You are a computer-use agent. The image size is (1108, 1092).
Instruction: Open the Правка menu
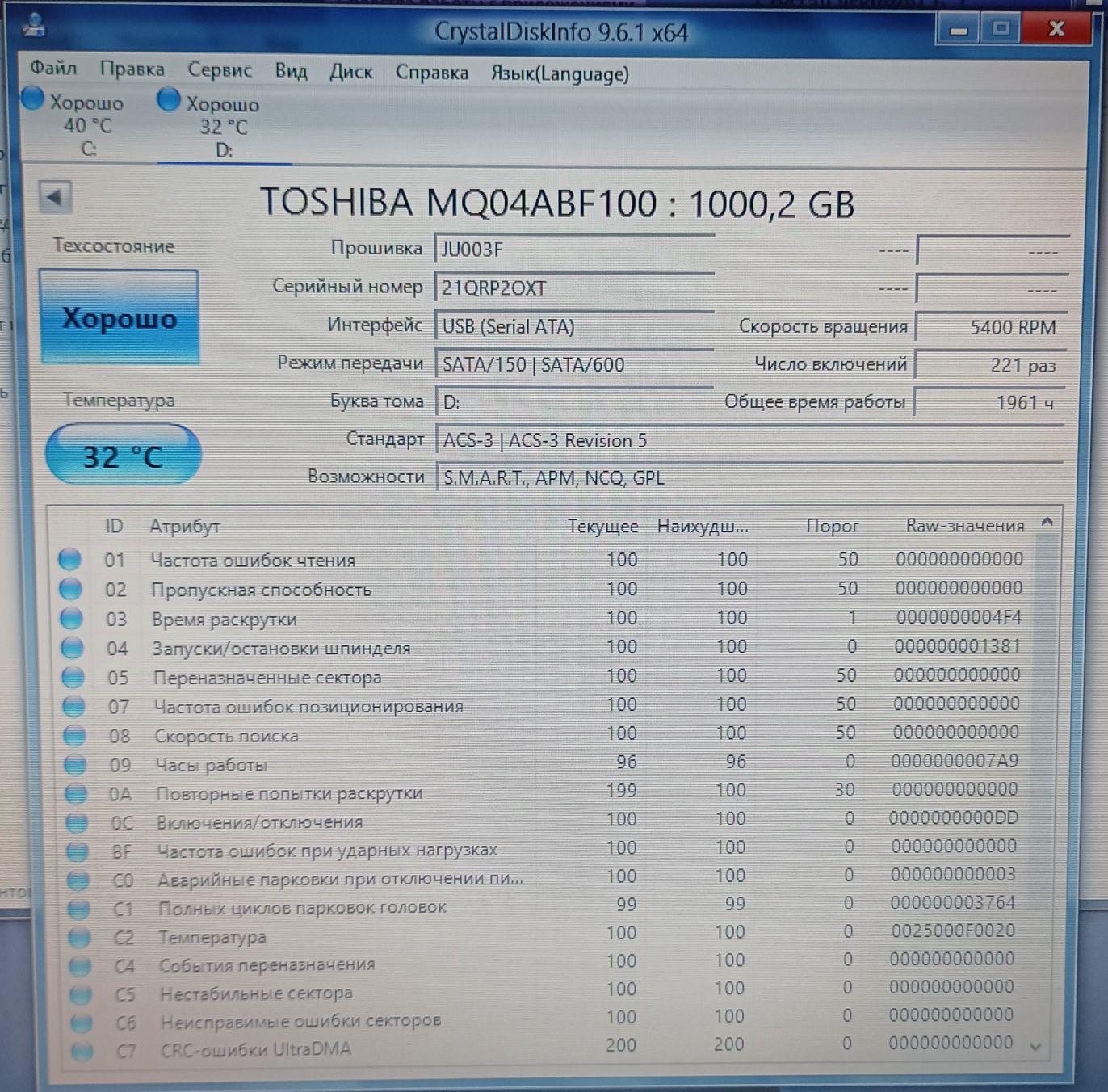(x=132, y=69)
